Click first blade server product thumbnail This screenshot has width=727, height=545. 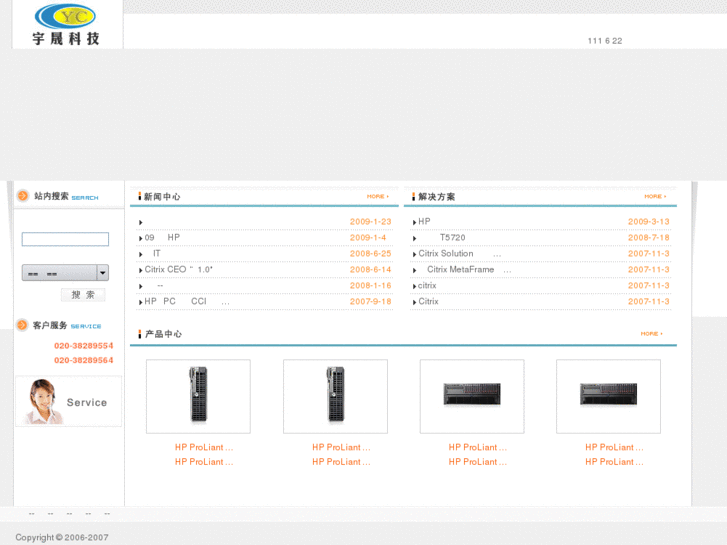click(198, 396)
